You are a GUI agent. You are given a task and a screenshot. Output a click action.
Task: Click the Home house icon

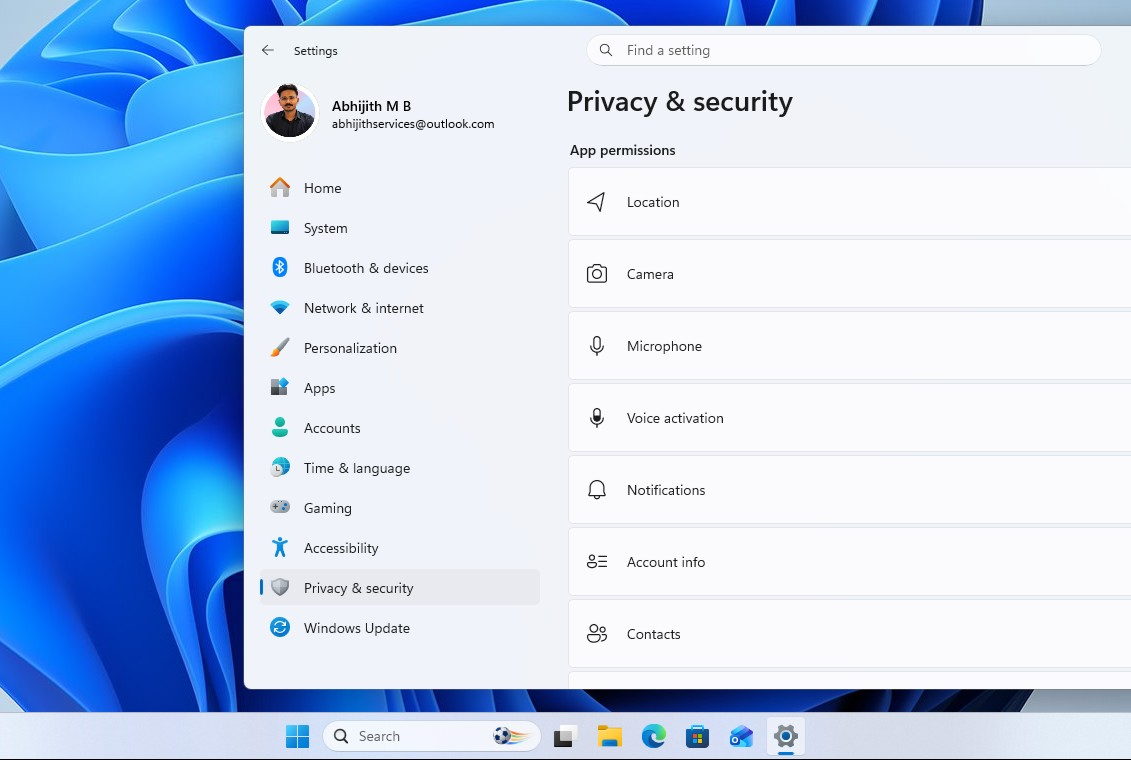pos(280,187)
